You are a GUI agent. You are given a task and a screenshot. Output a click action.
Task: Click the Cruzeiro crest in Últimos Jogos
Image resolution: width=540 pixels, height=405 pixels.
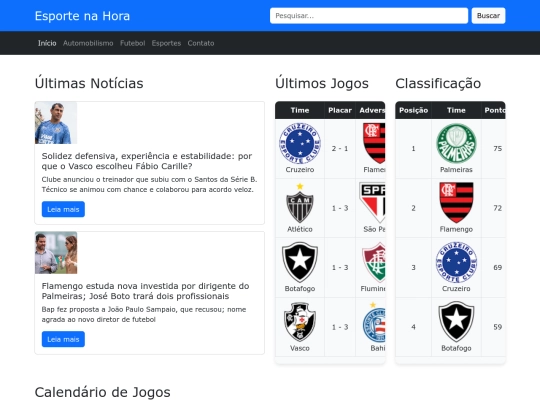coord(300,143)
